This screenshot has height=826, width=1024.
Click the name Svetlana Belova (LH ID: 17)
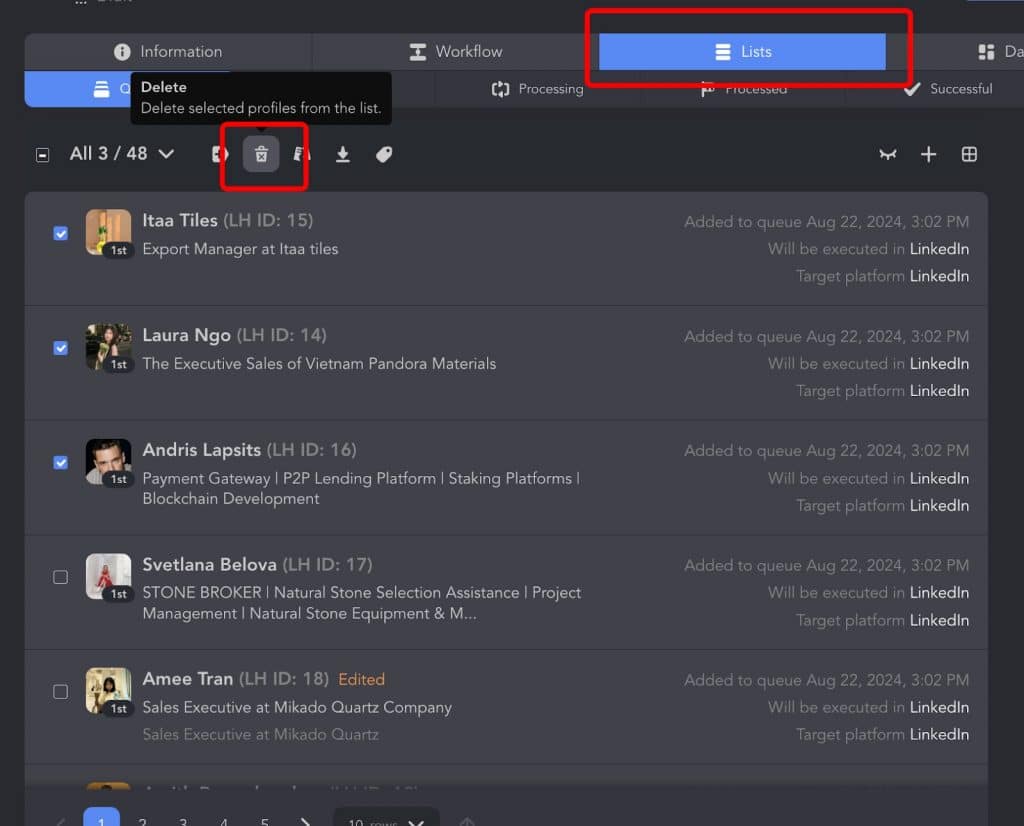tap(257, 565)
